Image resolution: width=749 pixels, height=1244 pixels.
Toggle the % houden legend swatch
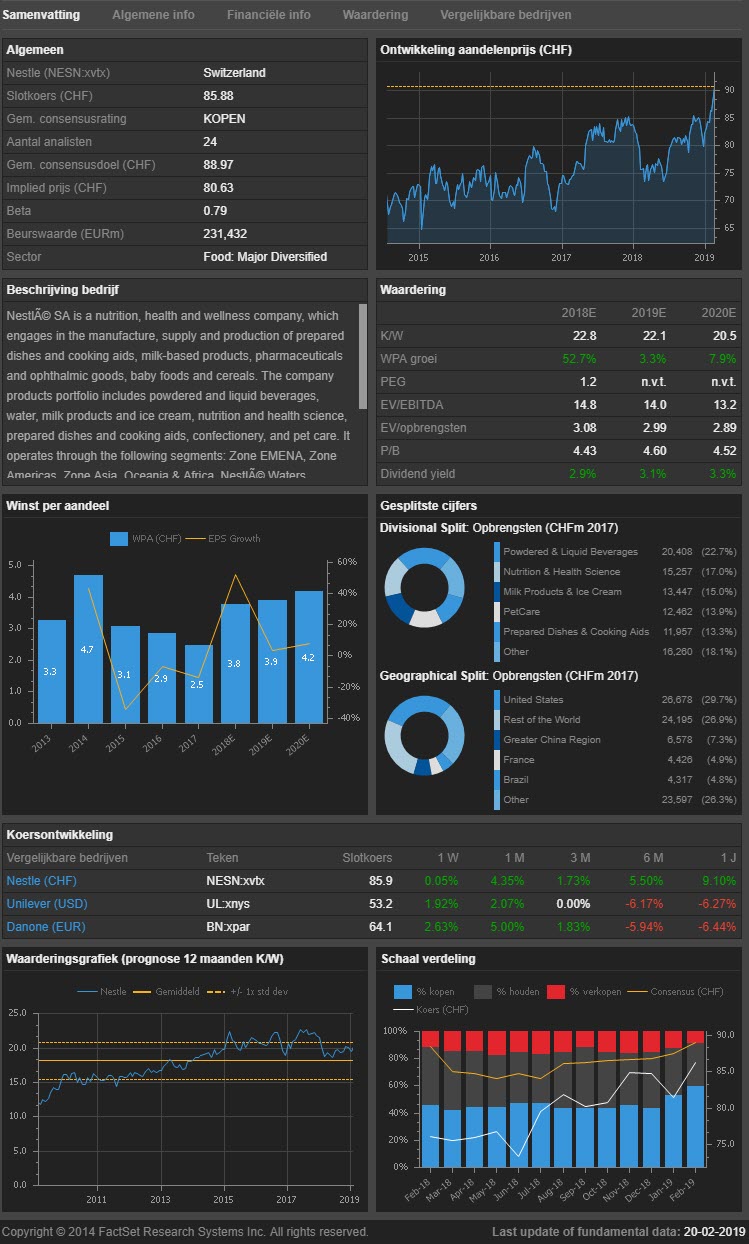(x=481, y=991)
